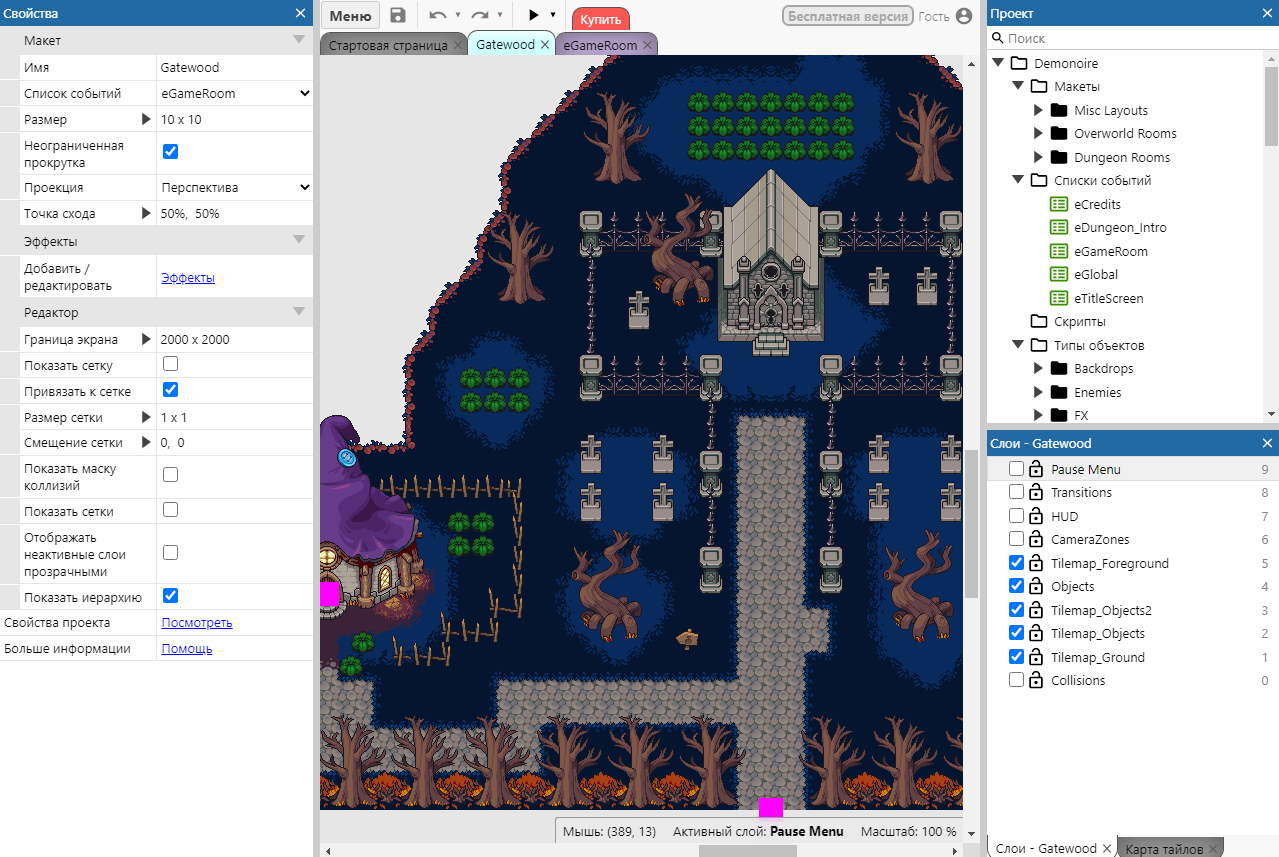Image resolution: width=1279 pixels, height=857 pixels.
Task: Click the lock icon on HUD layer
Action: [1036, 516]
